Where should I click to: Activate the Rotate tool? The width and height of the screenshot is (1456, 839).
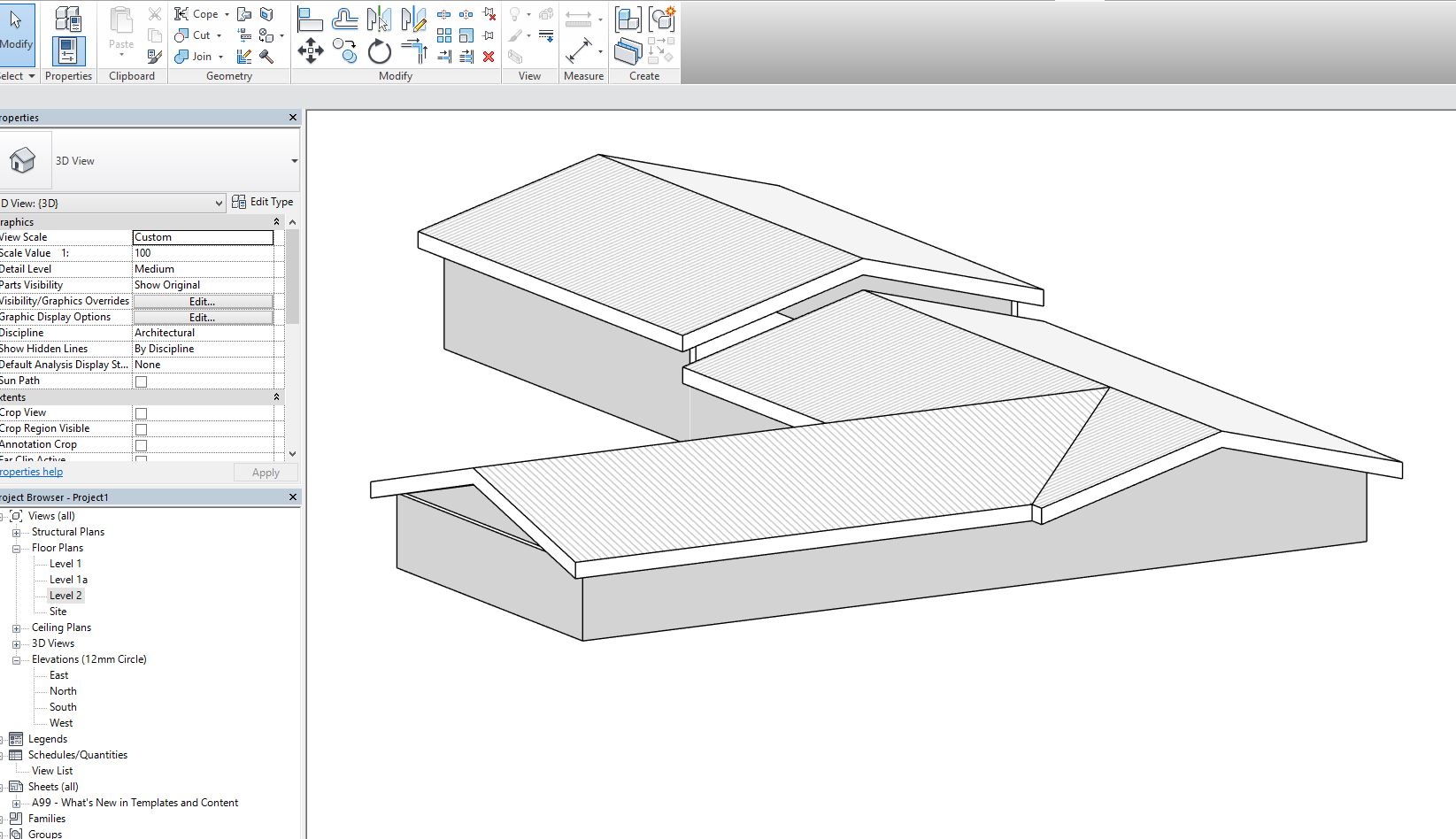click(x=379, y=50)
